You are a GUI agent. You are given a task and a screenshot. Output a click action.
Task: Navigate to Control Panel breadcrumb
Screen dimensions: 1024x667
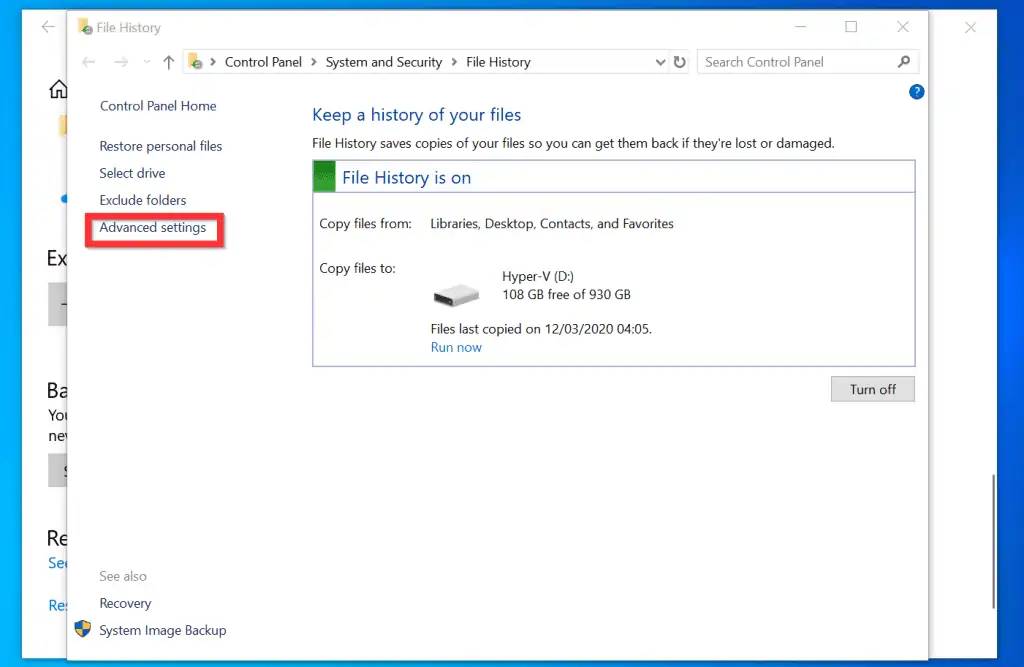tap(263, 61)
